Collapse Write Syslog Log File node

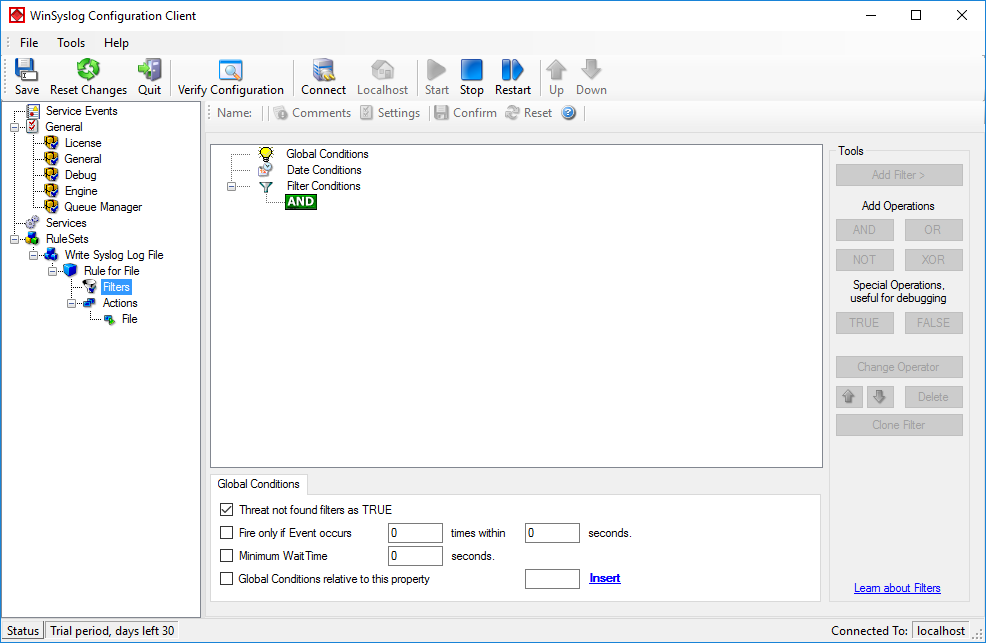33,255
